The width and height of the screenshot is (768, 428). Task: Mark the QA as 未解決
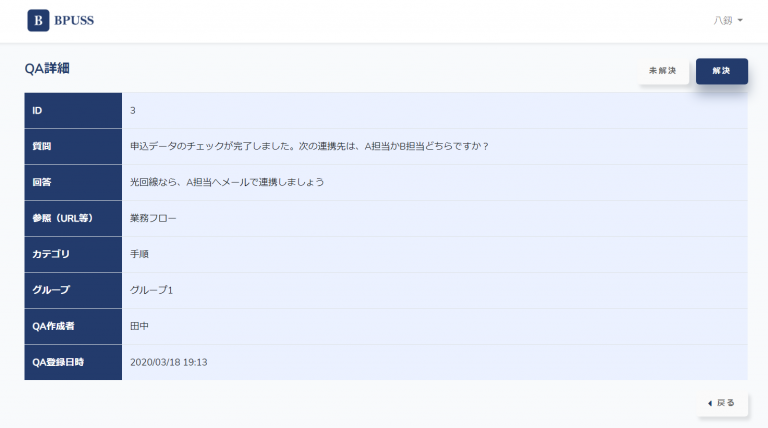point(663,71)
